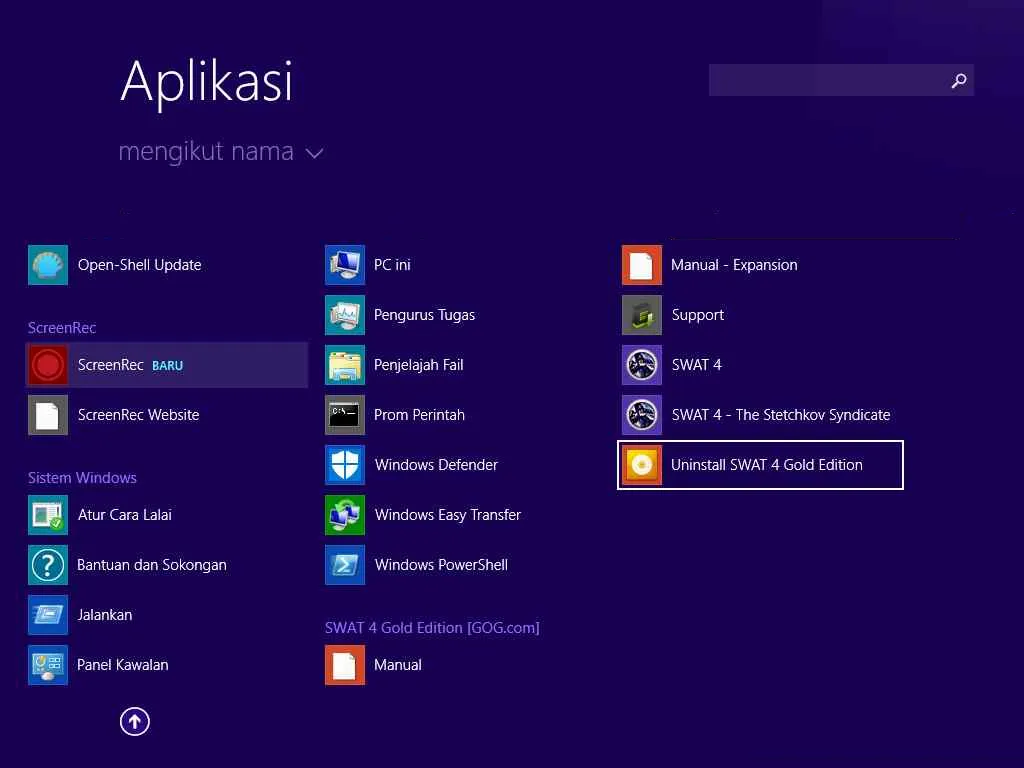This screenshot has width=1024, height=768.
Task: Select the SWAT 4 Gold Edition [GOG.com] group header
Action: click(432, 628)
